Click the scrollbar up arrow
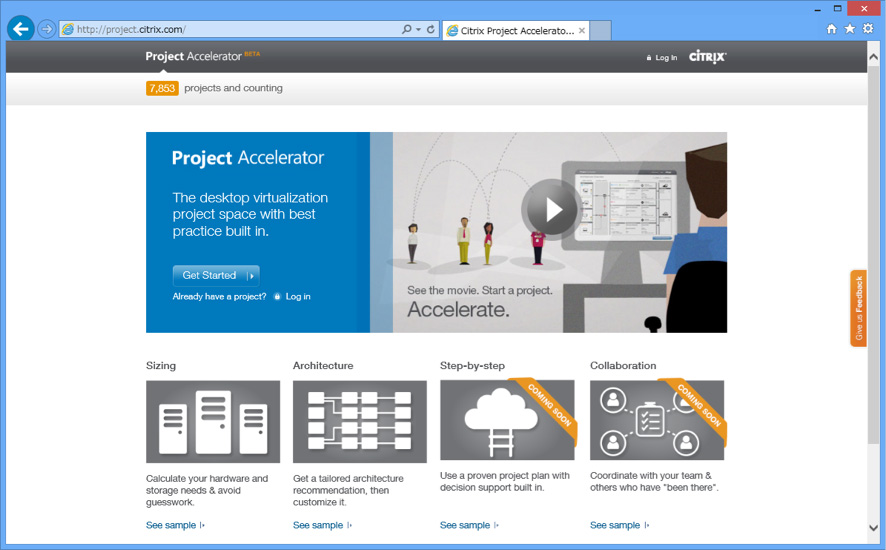The height and width of the screenshot is (550, 886). tap(873, 57)
